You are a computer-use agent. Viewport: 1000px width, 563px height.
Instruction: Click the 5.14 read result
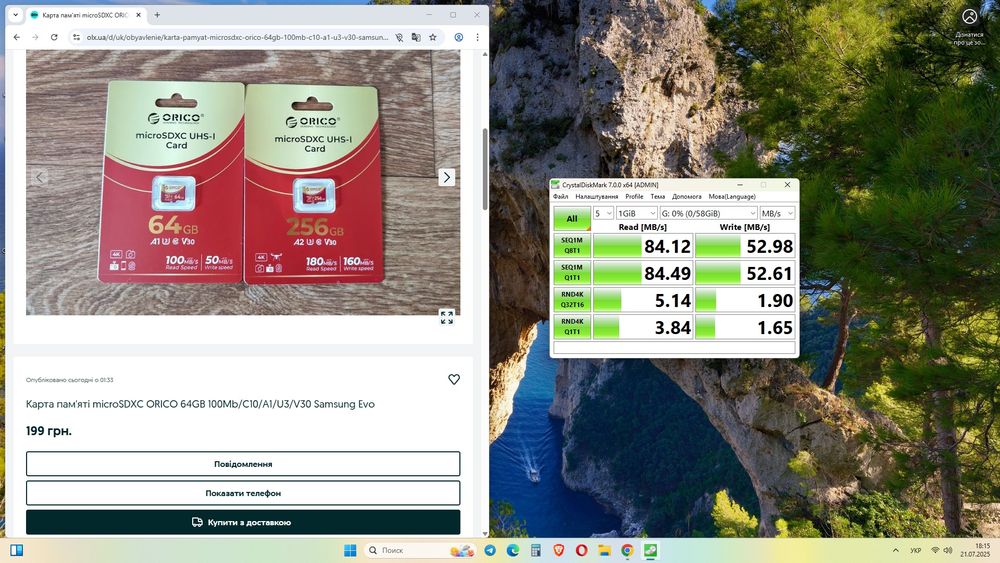tap(643, 300)
